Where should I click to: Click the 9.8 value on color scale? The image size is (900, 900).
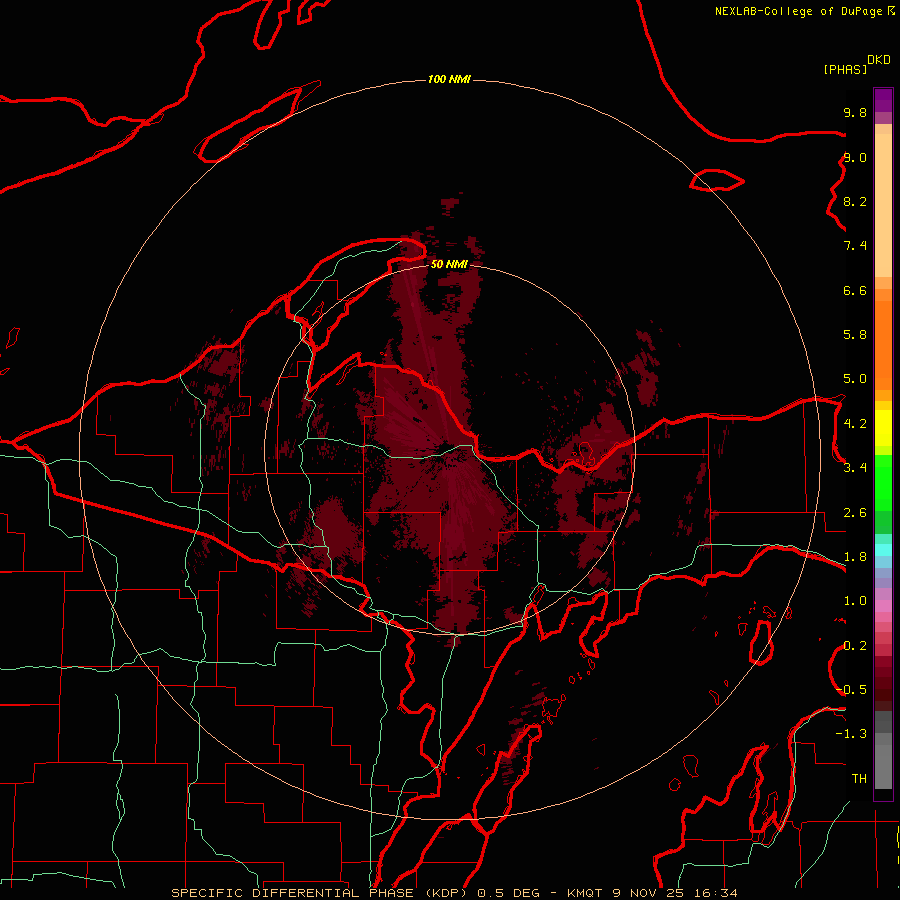[855, 112]
